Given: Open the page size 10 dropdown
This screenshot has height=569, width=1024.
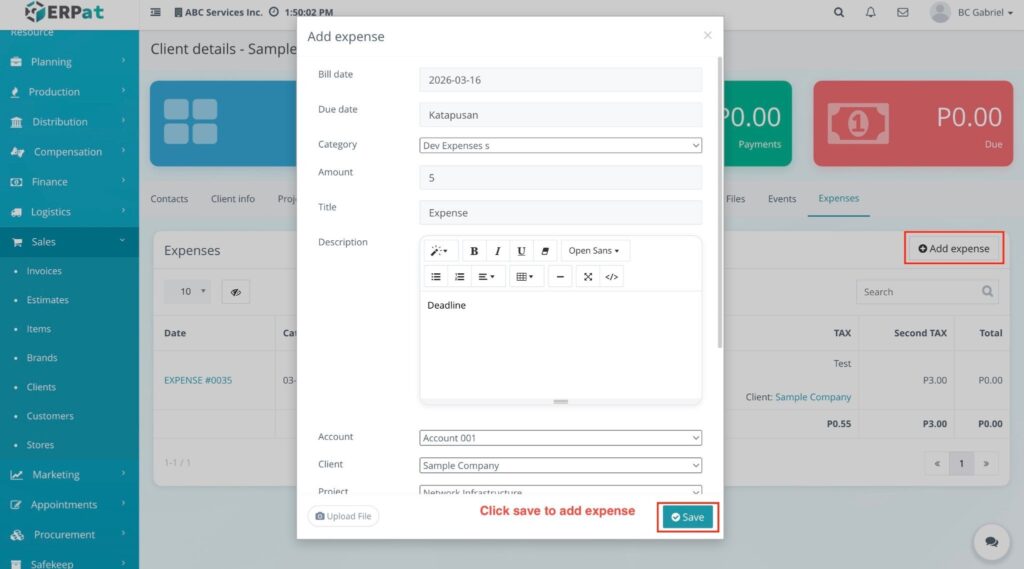Looking at the screenshot, I should click(x=187, y=291).
